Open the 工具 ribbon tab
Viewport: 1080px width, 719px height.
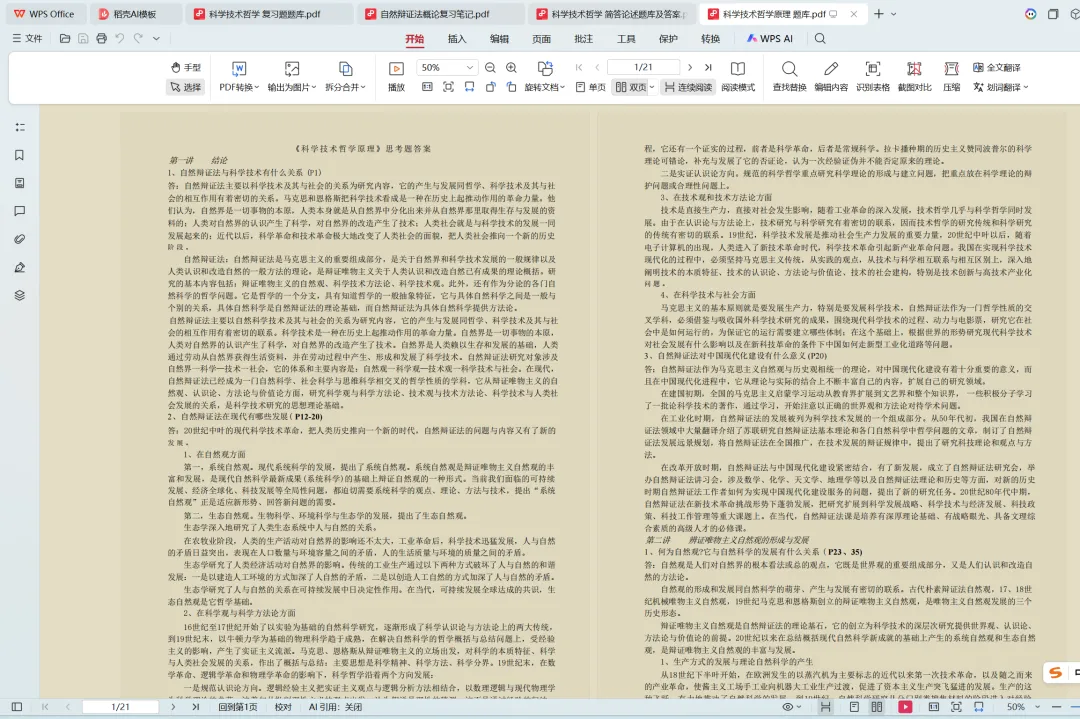626,39
